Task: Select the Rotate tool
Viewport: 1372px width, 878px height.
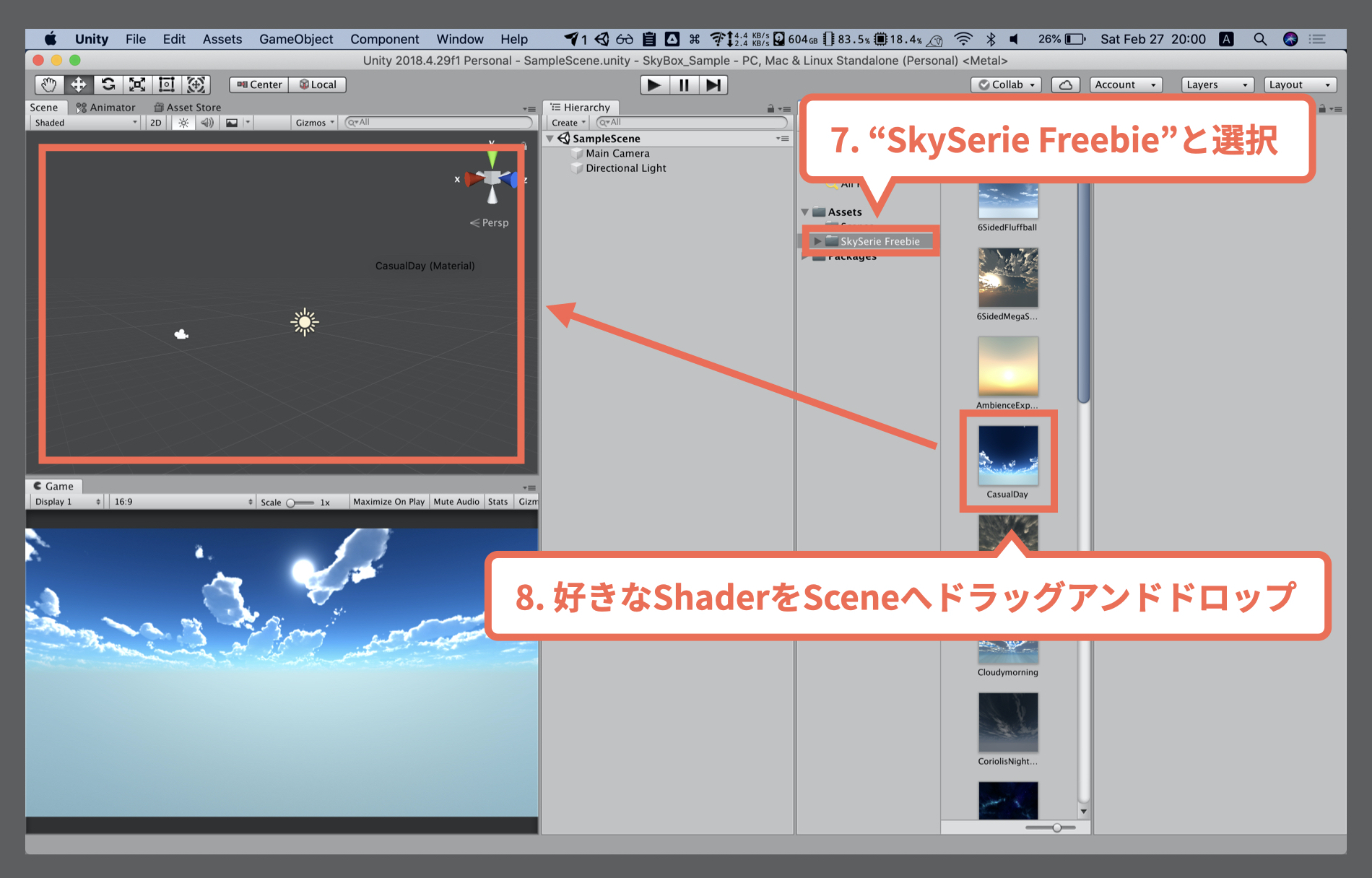Action: click(108, 84)
